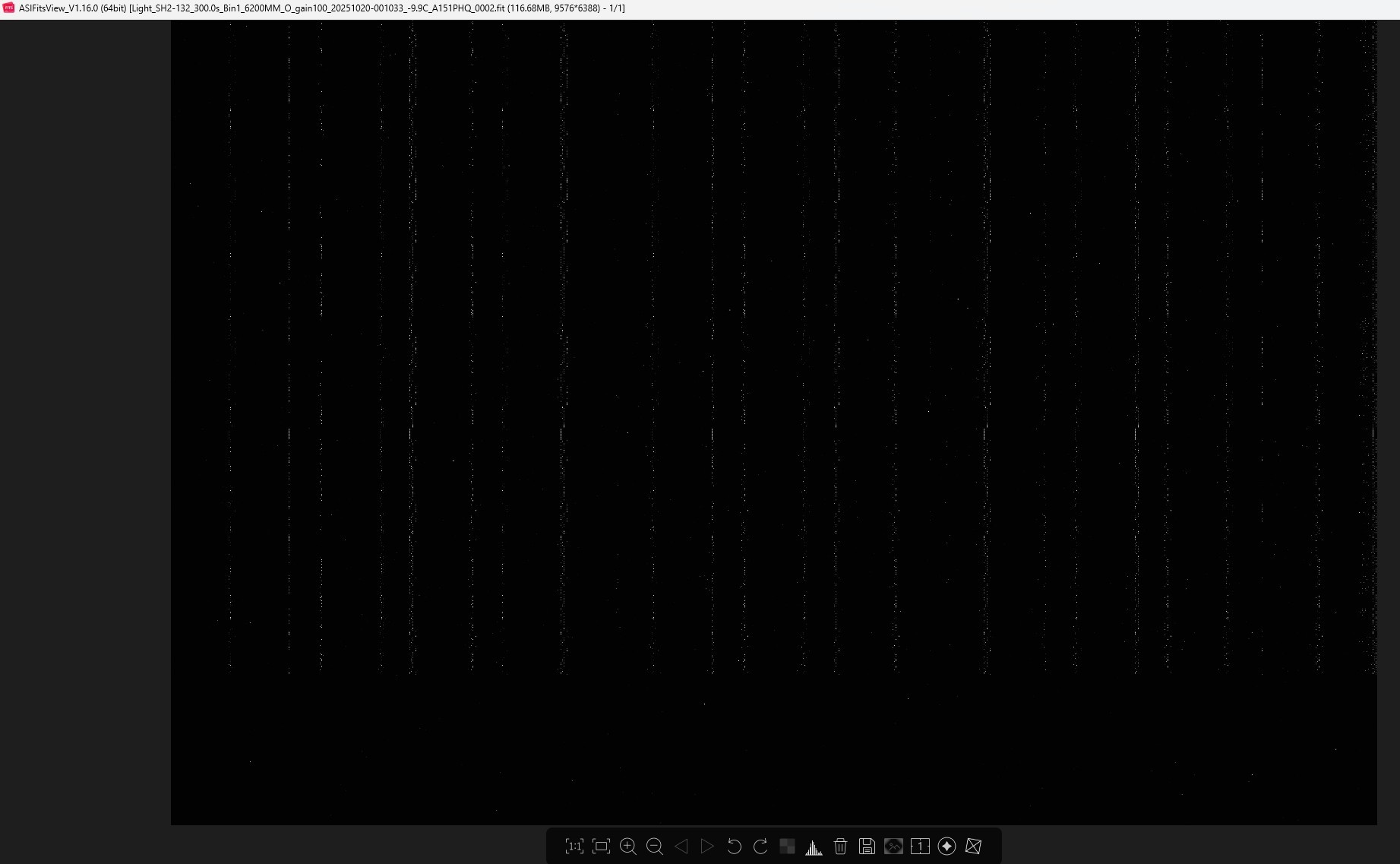Click the ASIFitsView app icon in title bar
This screenshot has height=864, width=1400.
(x=9, y=8)
